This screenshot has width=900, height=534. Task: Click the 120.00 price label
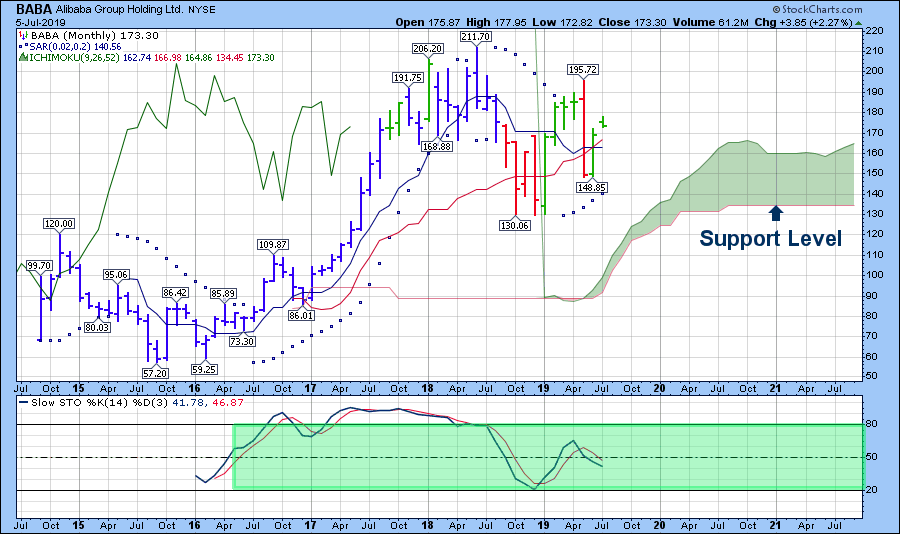[x=60, y=223]
